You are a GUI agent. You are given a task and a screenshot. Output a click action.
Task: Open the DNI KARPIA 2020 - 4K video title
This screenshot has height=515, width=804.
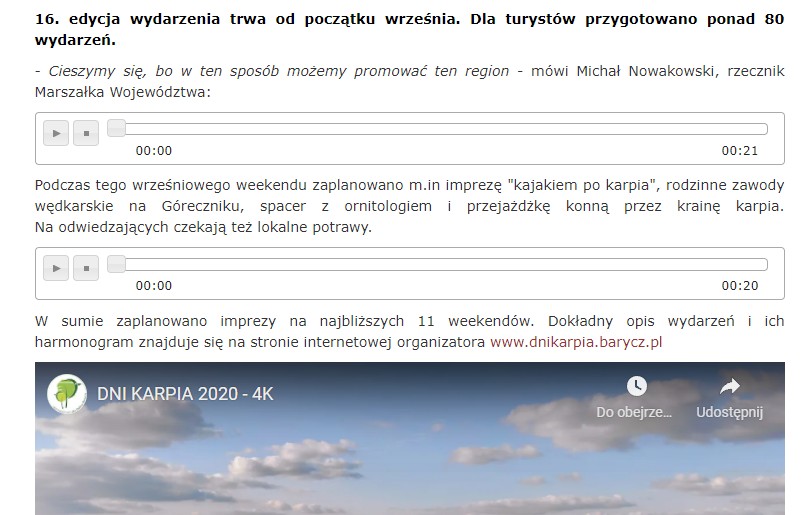click(185, 394)
